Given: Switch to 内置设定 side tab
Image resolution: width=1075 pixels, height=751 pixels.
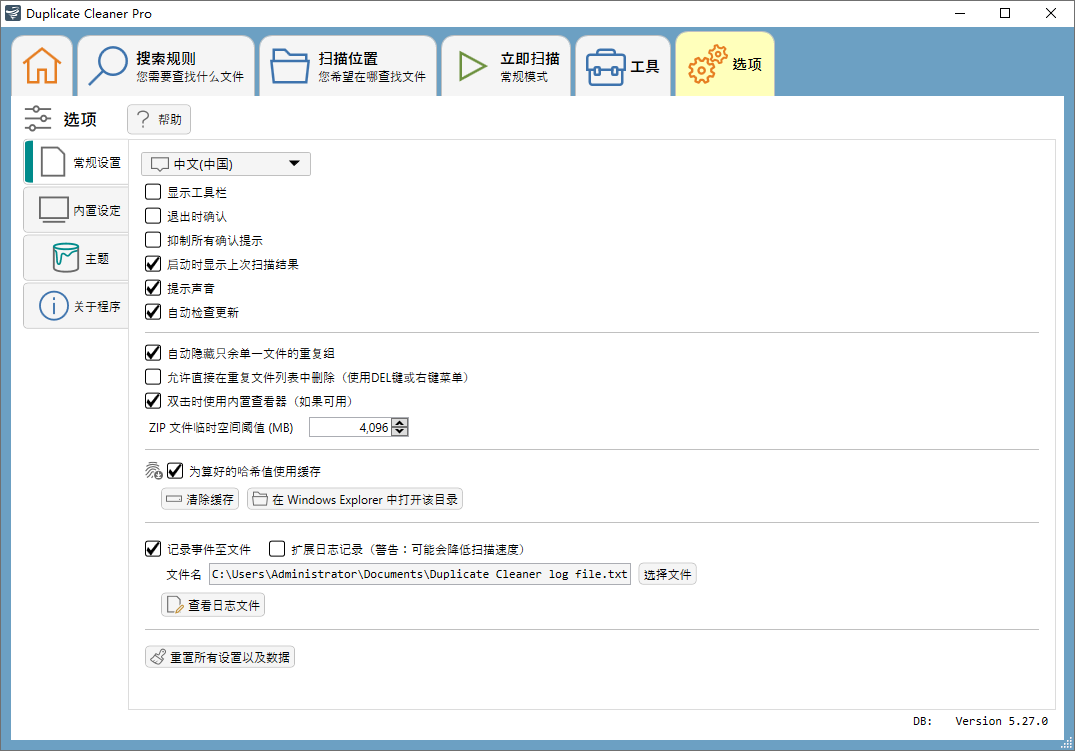Looking at the screenshot, I should [77, 210].
